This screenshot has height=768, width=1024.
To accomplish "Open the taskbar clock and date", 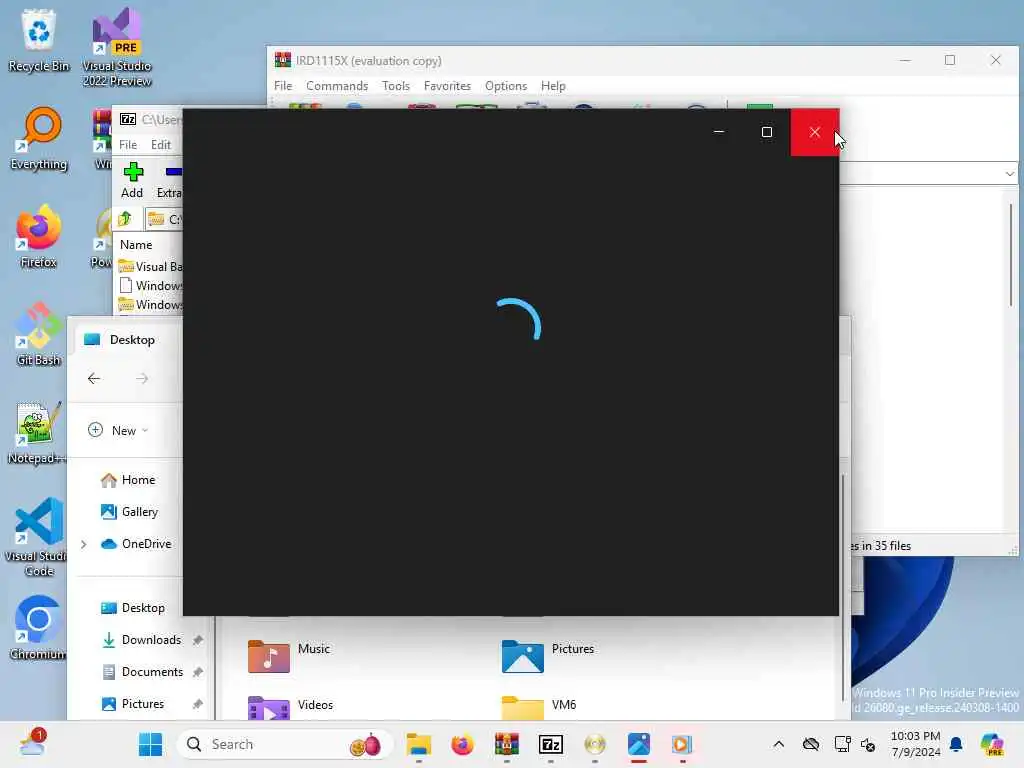I will [916, 744].
